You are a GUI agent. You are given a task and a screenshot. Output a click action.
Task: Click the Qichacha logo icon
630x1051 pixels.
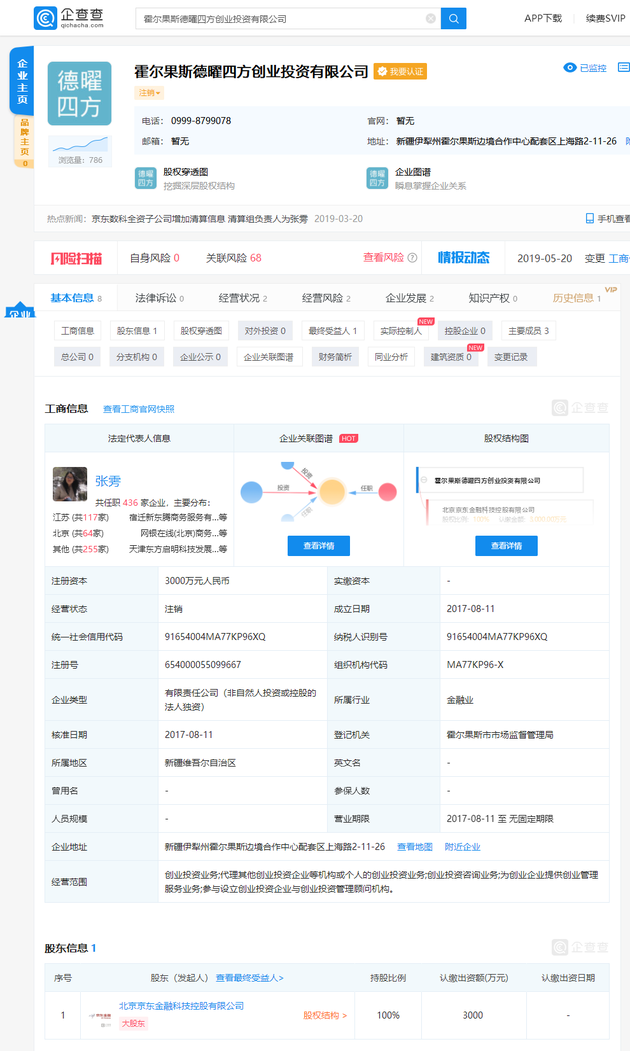pos(45,18)
